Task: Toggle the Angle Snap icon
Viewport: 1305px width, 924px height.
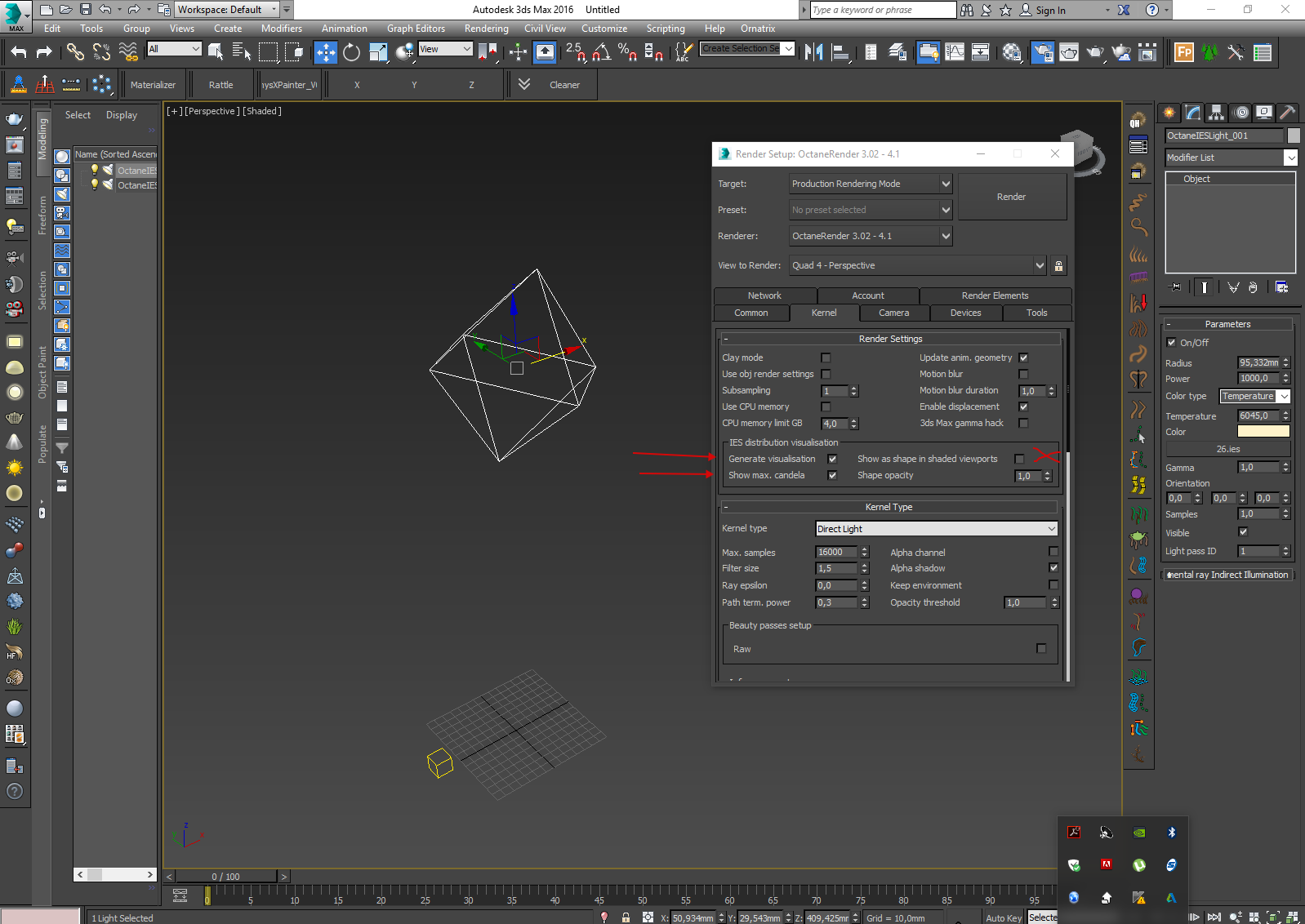Action: tap(601, 52)
